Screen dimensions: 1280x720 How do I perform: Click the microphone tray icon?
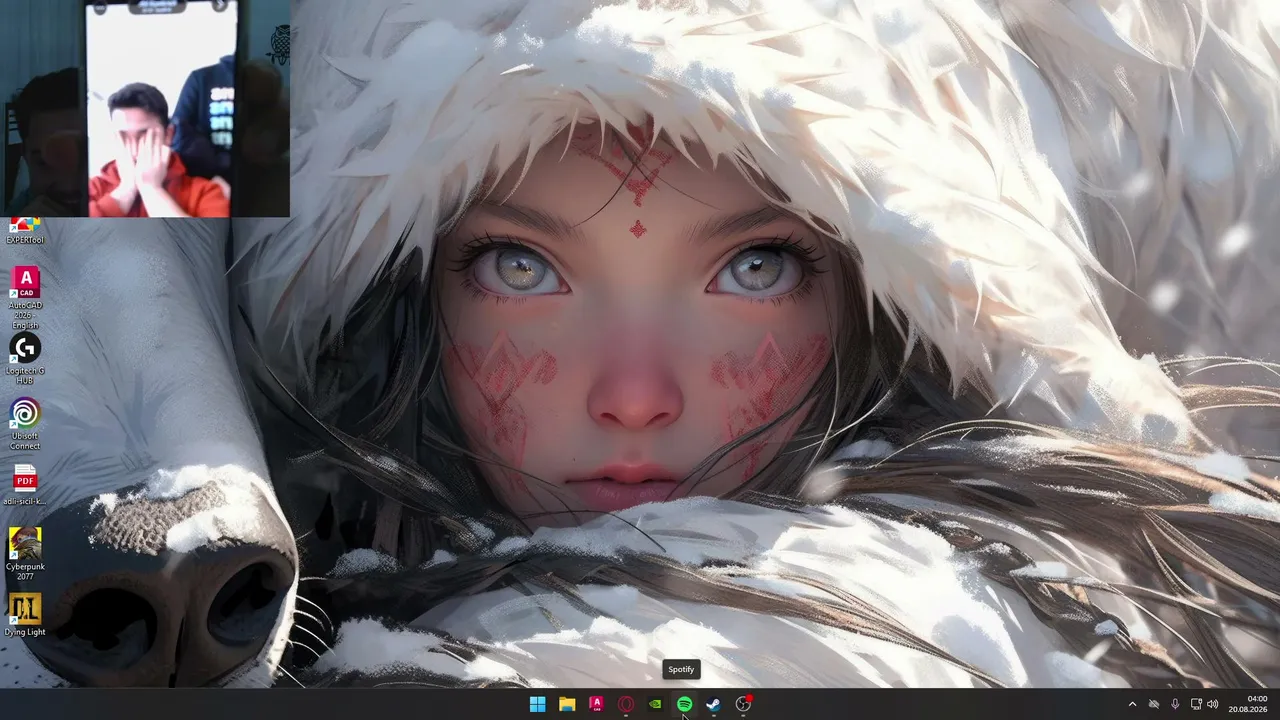pos(1175,704)
